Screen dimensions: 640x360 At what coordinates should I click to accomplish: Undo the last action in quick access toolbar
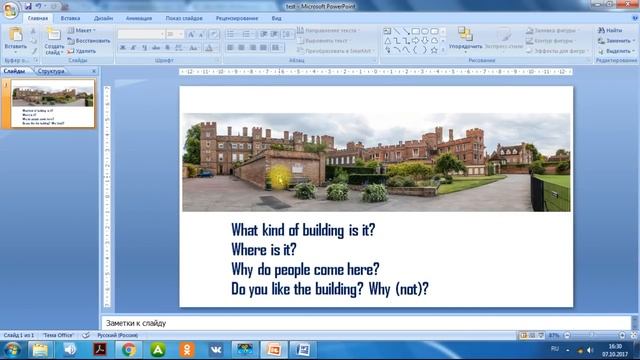click(x=38, y=6)
